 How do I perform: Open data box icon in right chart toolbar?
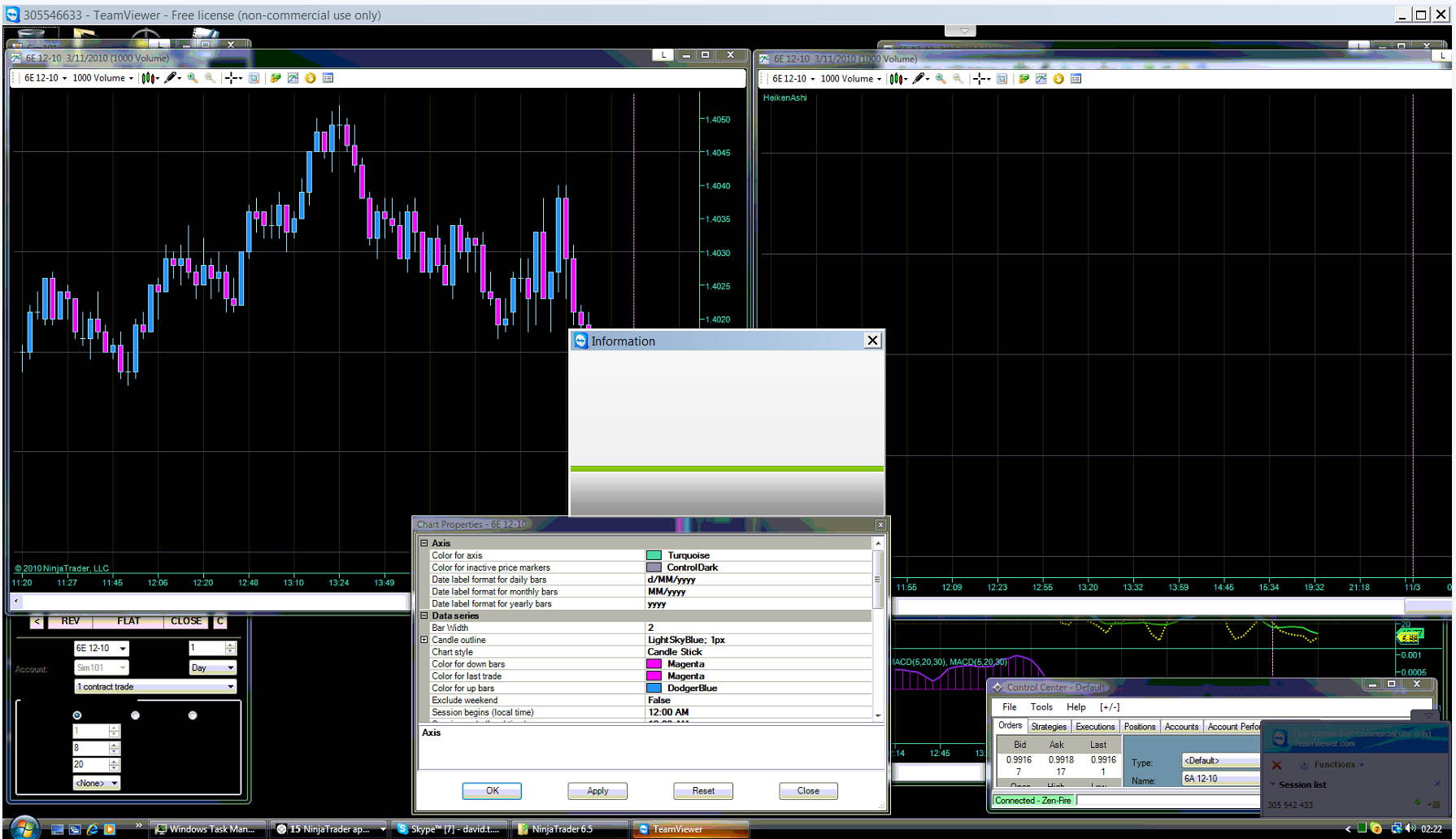(x=1002, y=79)
